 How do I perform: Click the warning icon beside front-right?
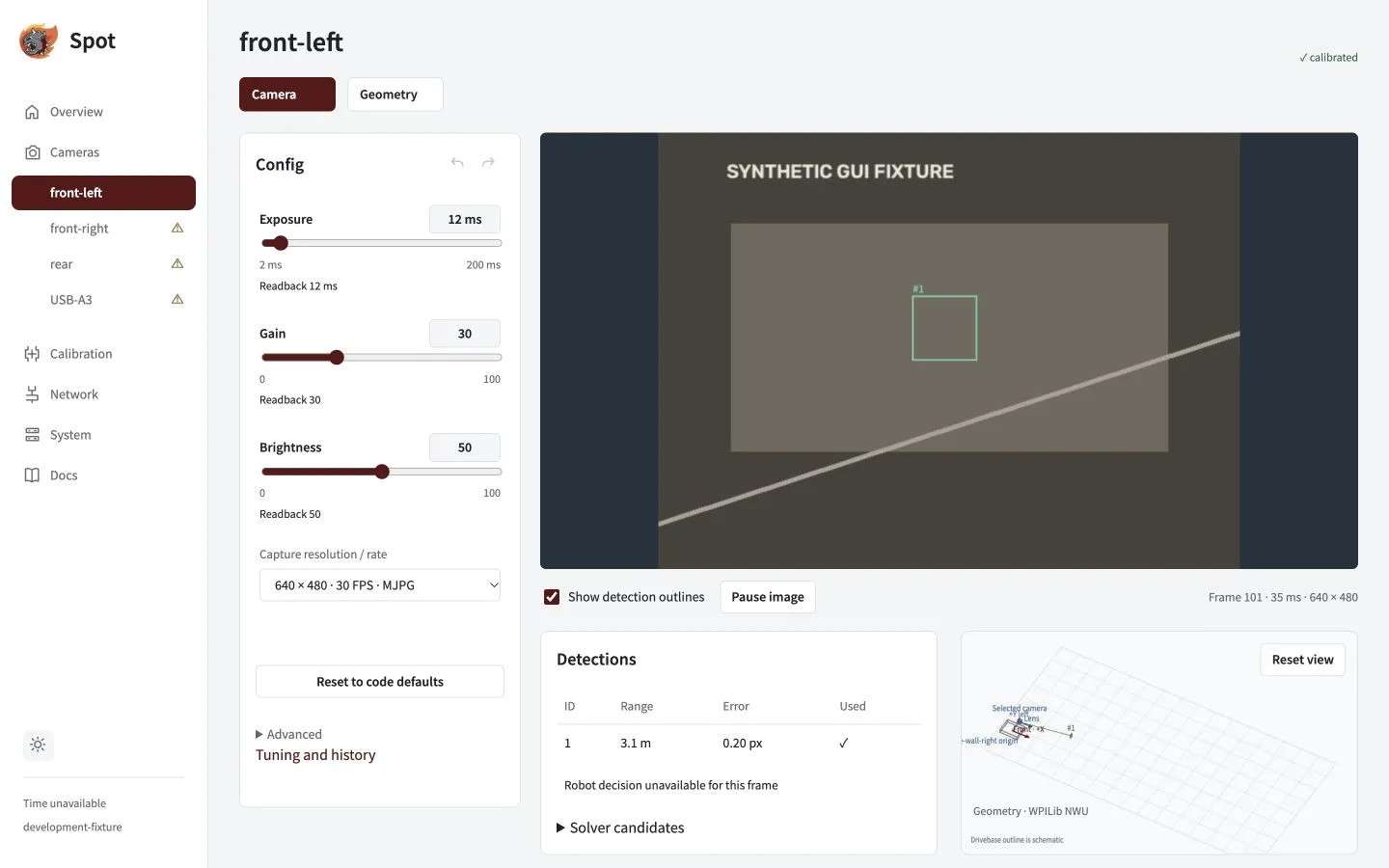point(177,229)
